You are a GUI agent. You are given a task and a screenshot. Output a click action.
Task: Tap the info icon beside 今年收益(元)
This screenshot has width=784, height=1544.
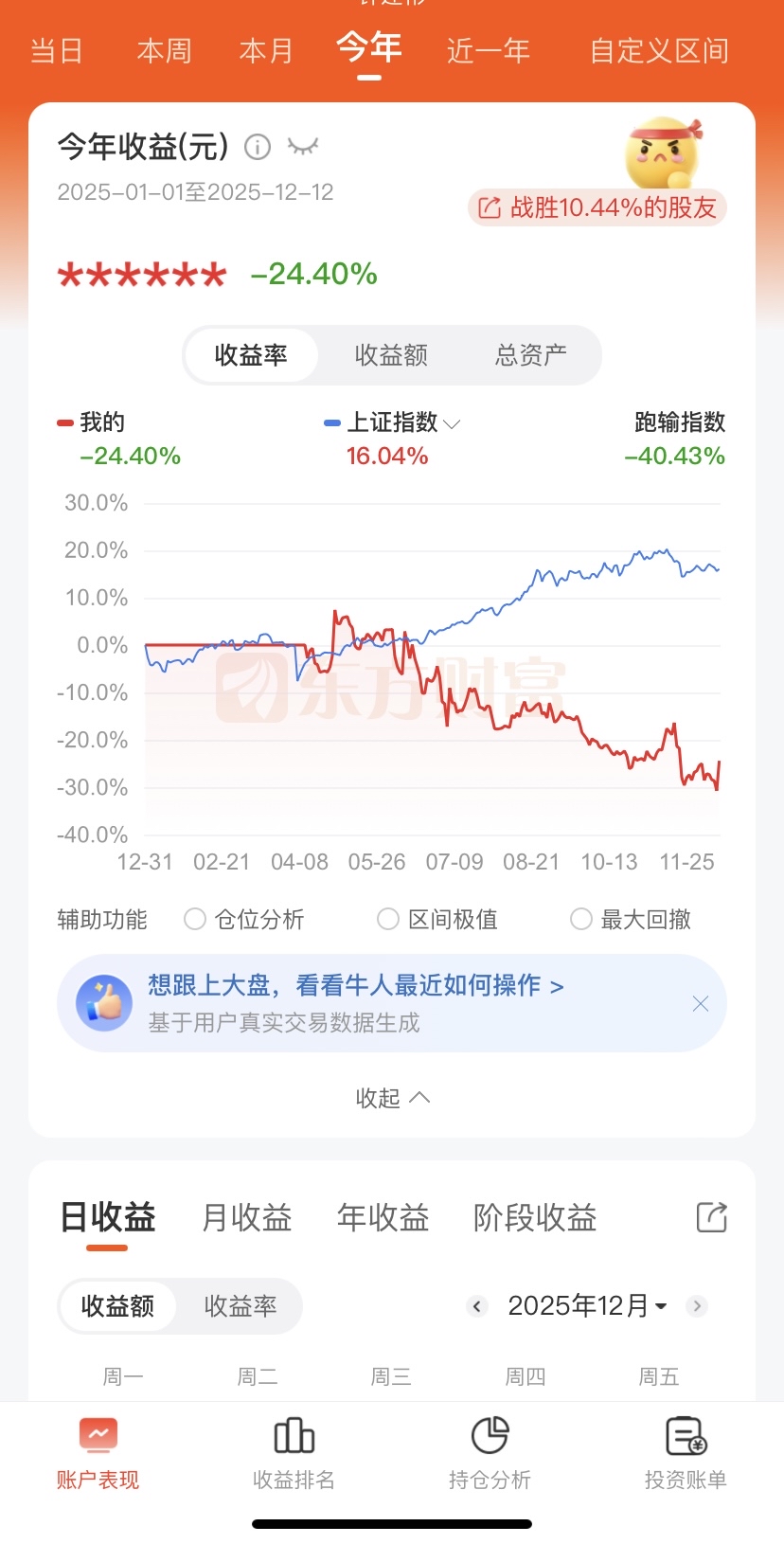click(258, 147)
